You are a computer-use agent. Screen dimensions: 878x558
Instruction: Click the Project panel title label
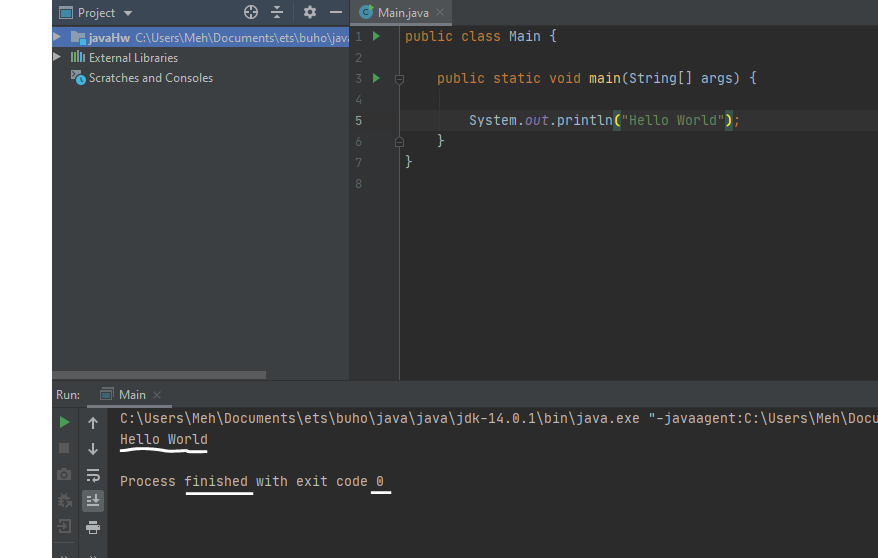[x=96, y=13]
